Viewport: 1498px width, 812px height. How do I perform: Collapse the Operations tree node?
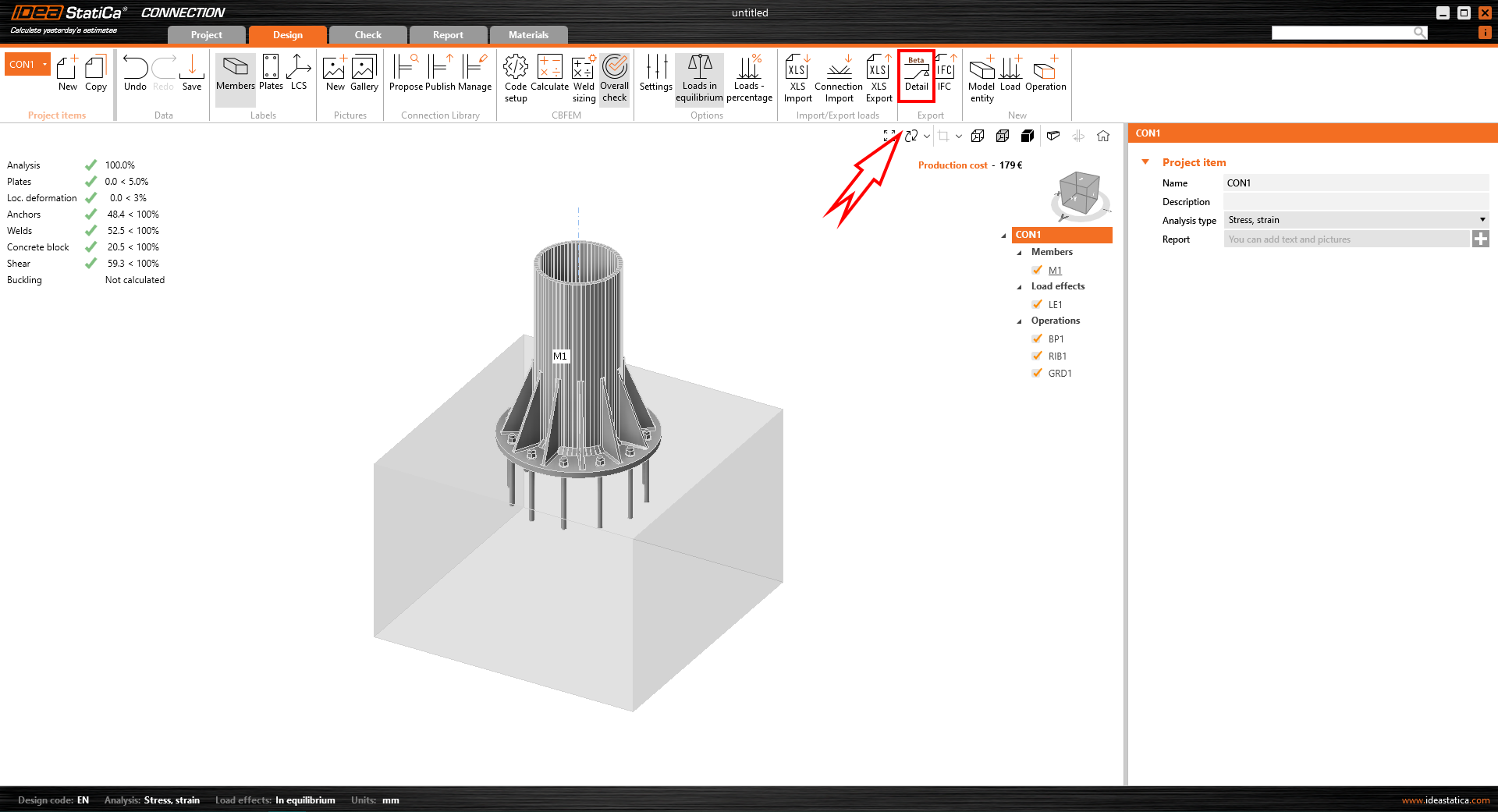(x=1019, y=321)
